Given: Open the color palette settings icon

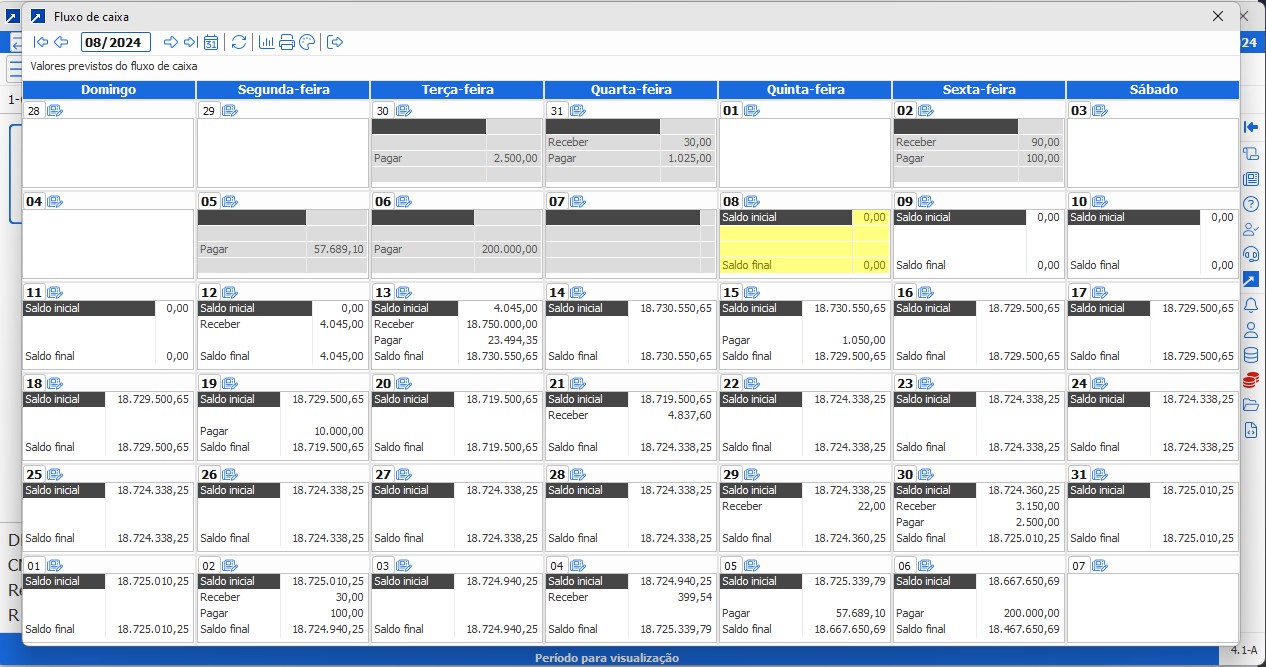Looking at the screenshot, I should click(307, 42).
